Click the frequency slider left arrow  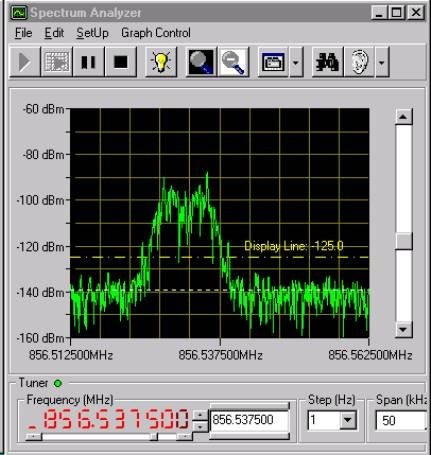[34, 437]
